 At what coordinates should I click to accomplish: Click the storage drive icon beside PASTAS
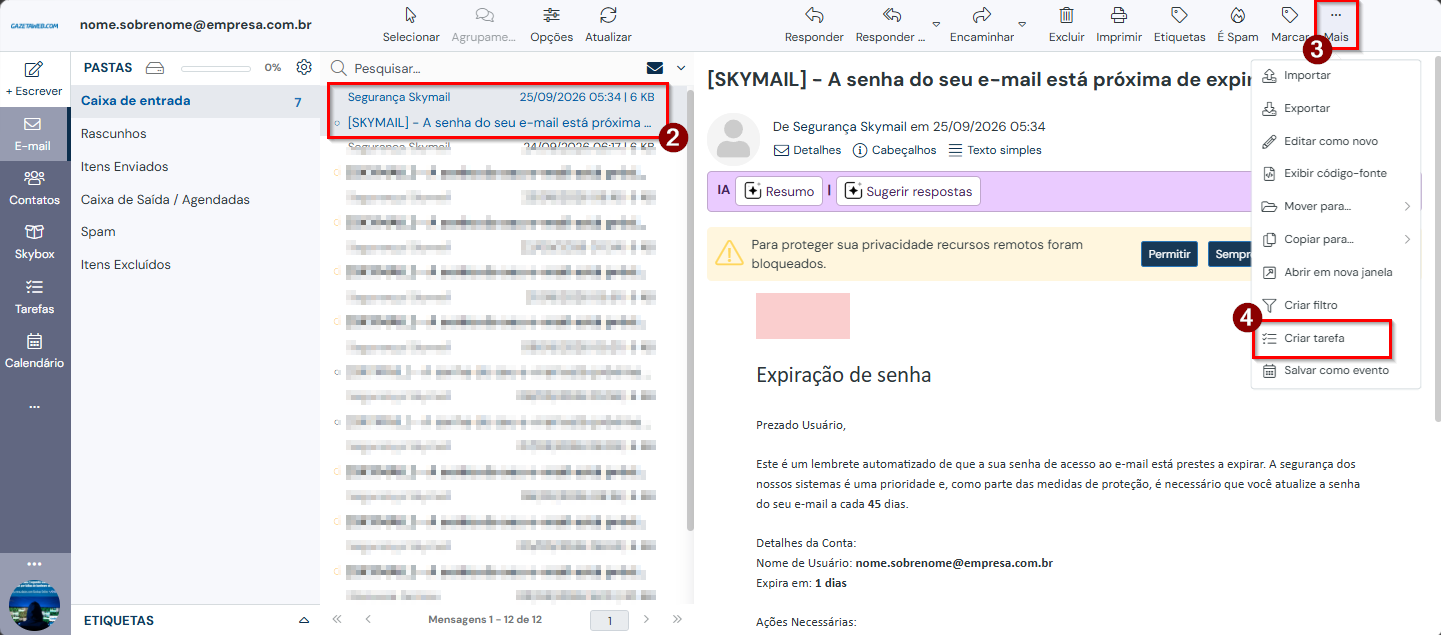coord(154,68)
